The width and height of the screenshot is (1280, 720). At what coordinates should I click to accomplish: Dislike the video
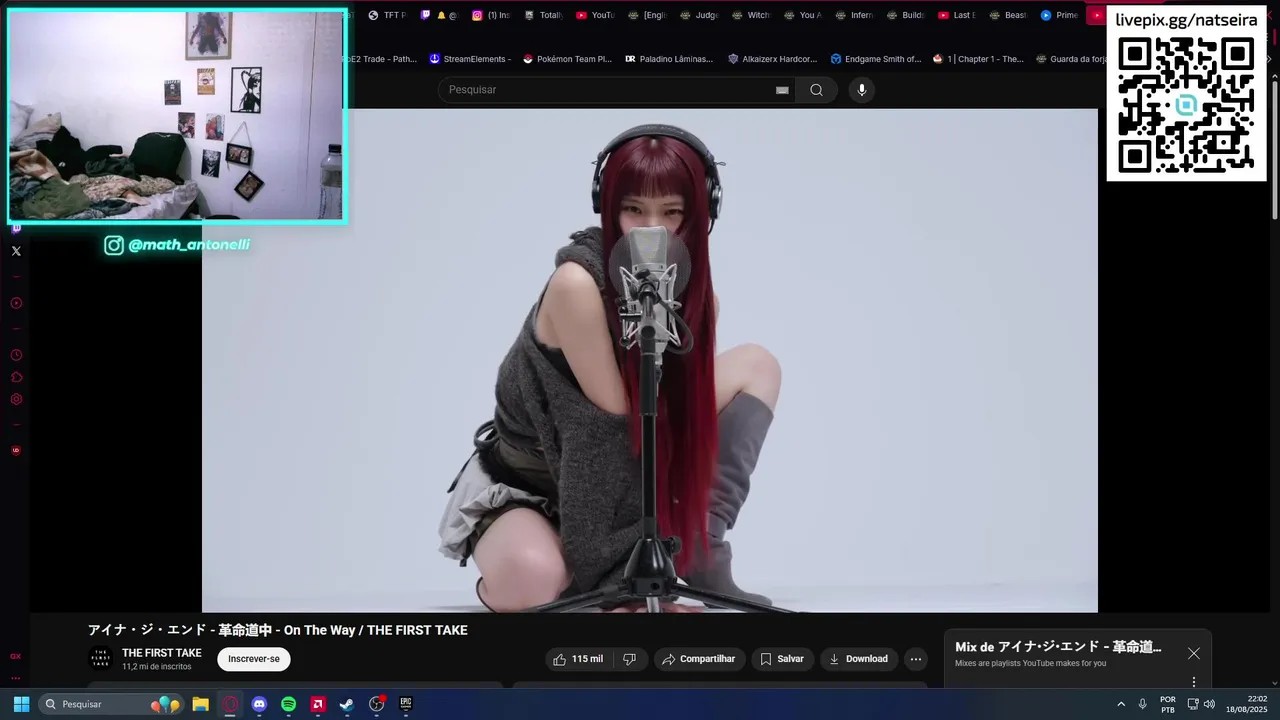[x=629, y=659]
